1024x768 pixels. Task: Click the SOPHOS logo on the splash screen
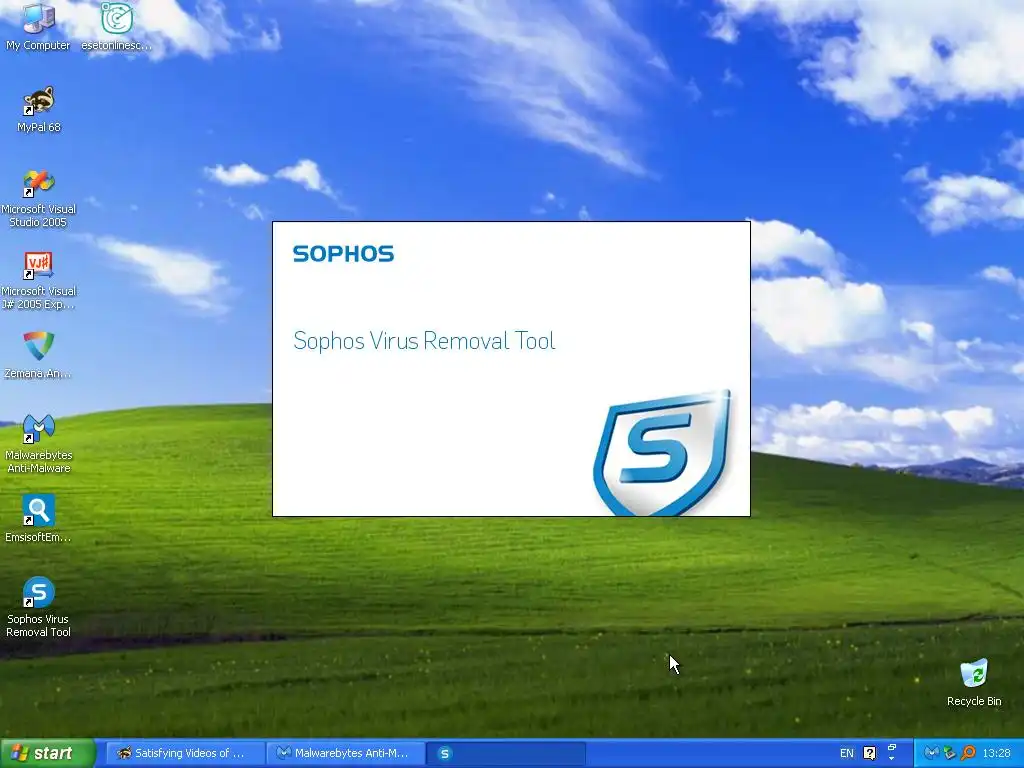coord(344,254)
